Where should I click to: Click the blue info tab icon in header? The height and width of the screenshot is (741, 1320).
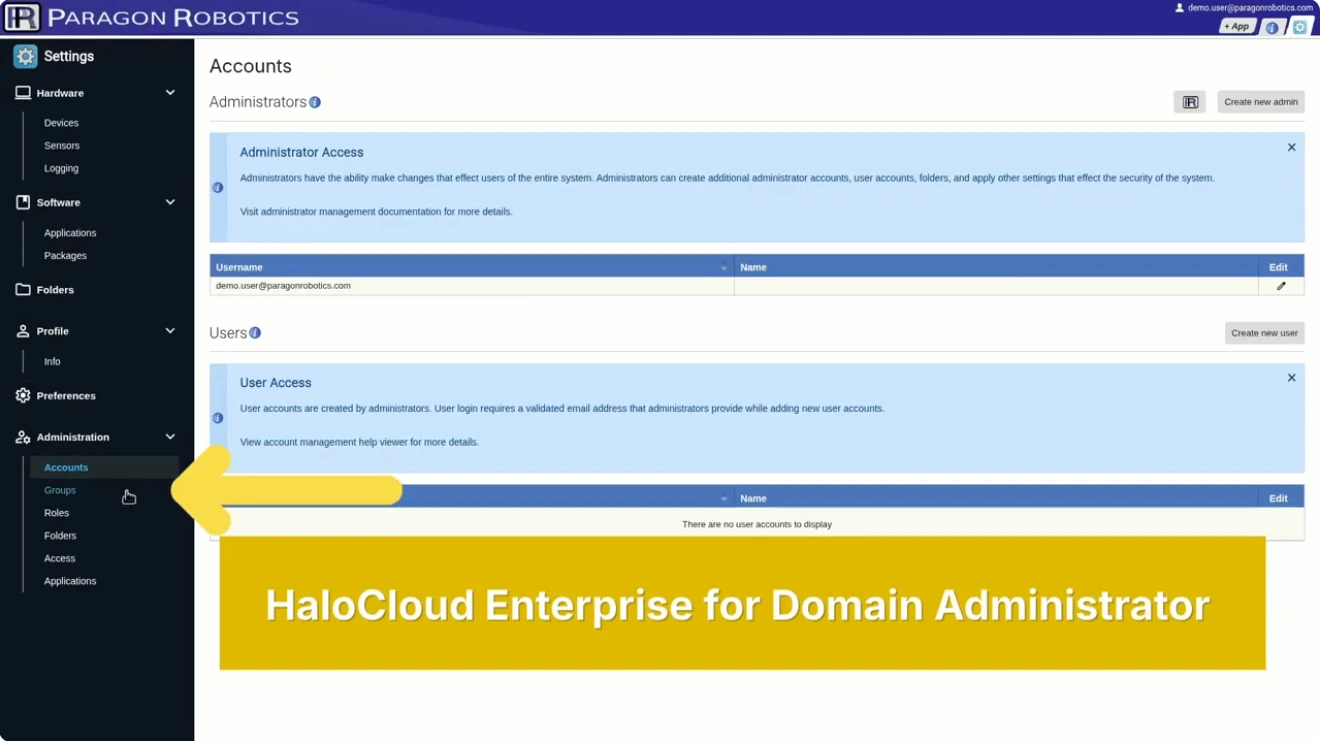click(1271, 27)
